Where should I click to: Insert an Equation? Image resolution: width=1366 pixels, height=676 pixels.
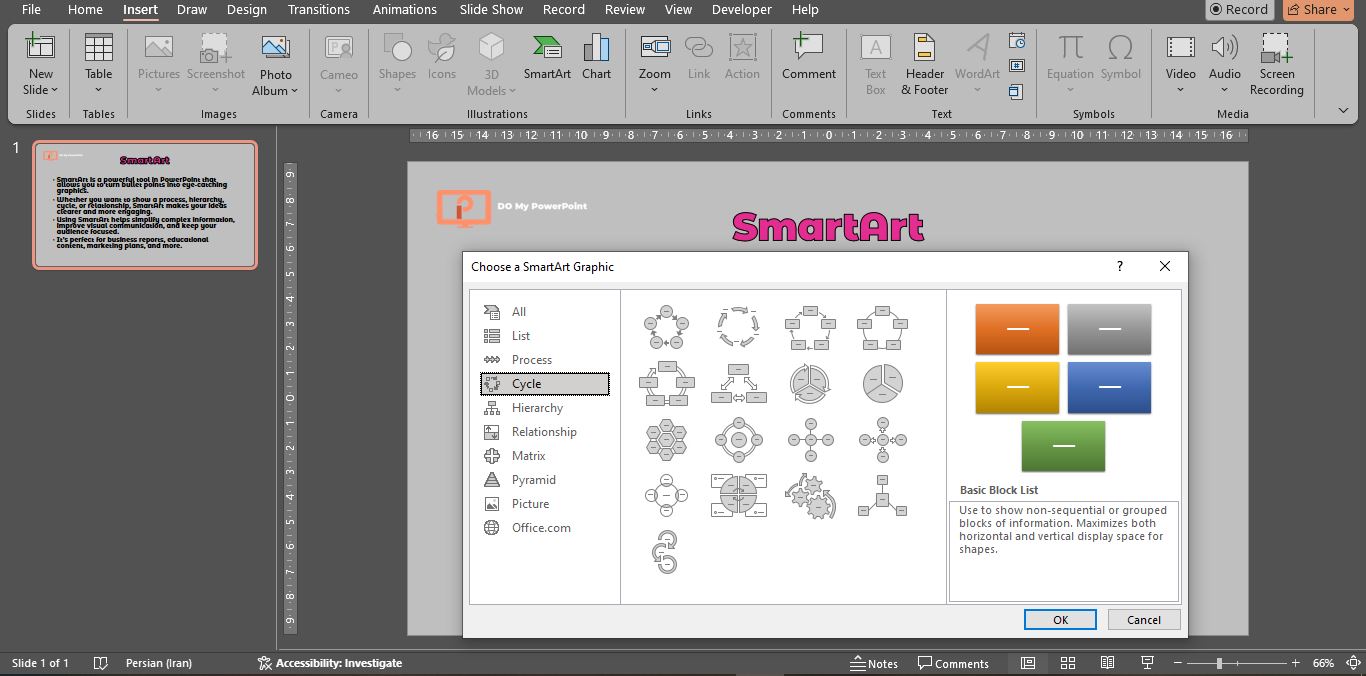[x=1069, y=60]
